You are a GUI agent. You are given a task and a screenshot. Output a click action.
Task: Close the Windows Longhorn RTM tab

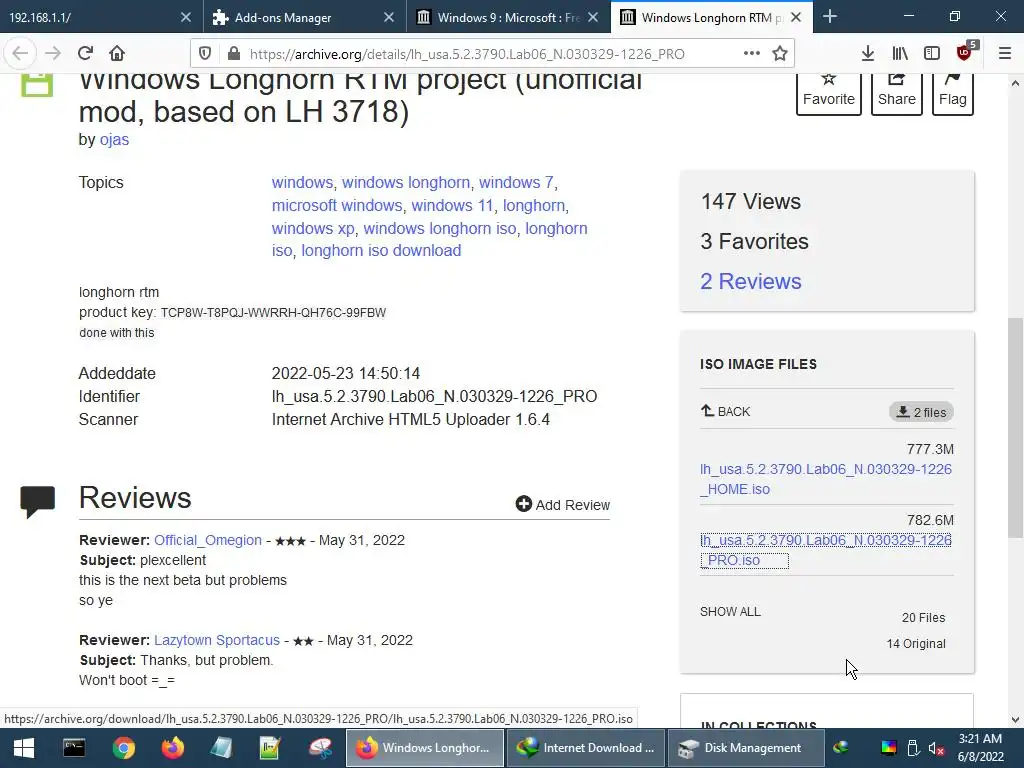[796, 17]
